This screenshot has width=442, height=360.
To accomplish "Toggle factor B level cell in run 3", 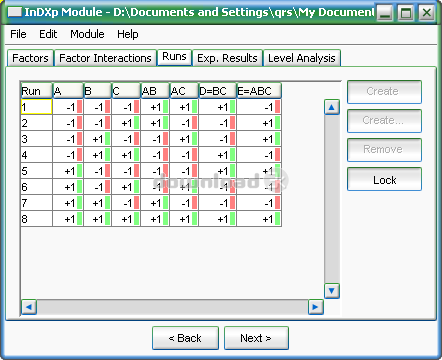I will 97,139.
